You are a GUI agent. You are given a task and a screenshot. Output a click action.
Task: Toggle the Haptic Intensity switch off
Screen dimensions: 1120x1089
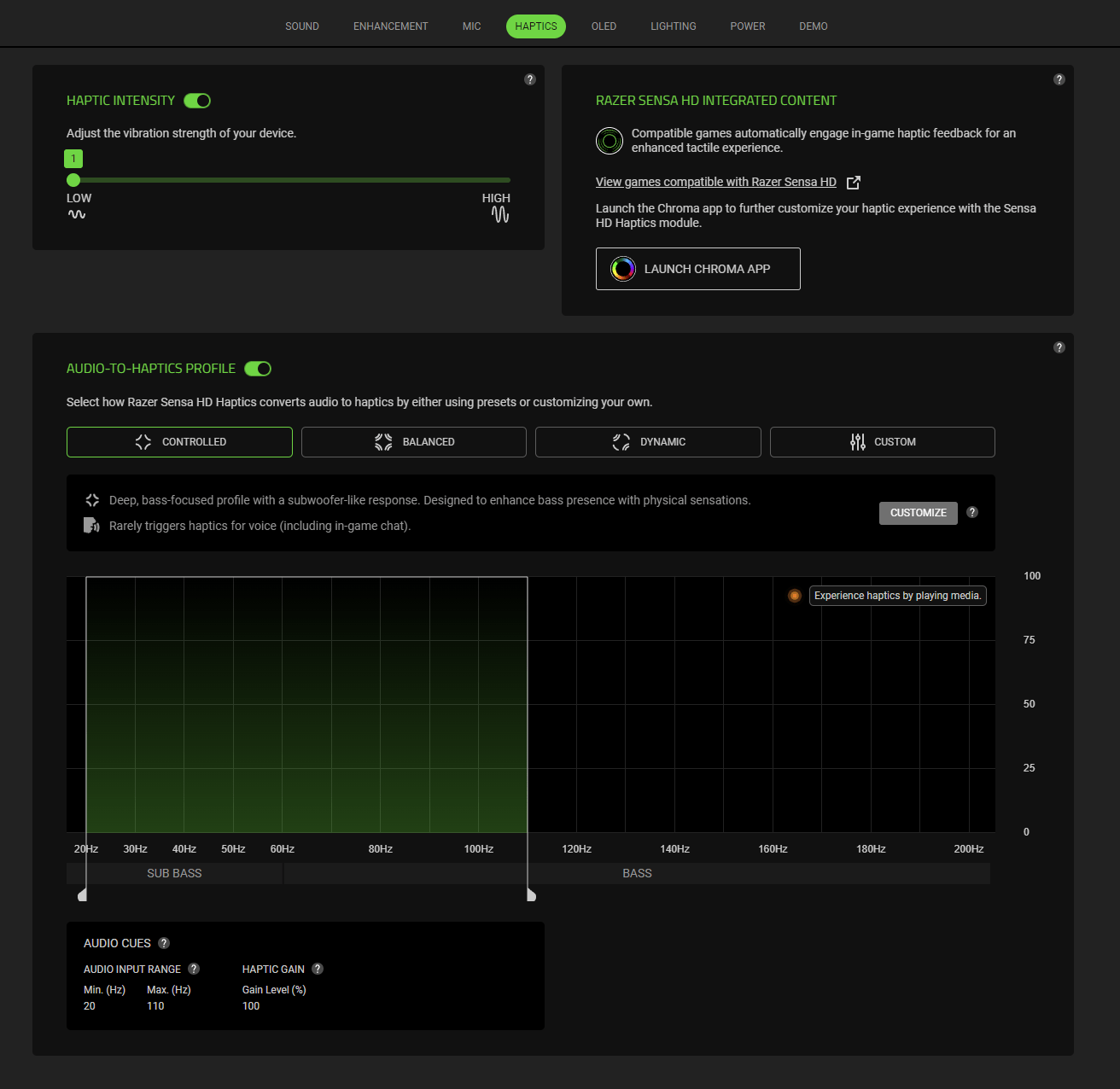197,101
